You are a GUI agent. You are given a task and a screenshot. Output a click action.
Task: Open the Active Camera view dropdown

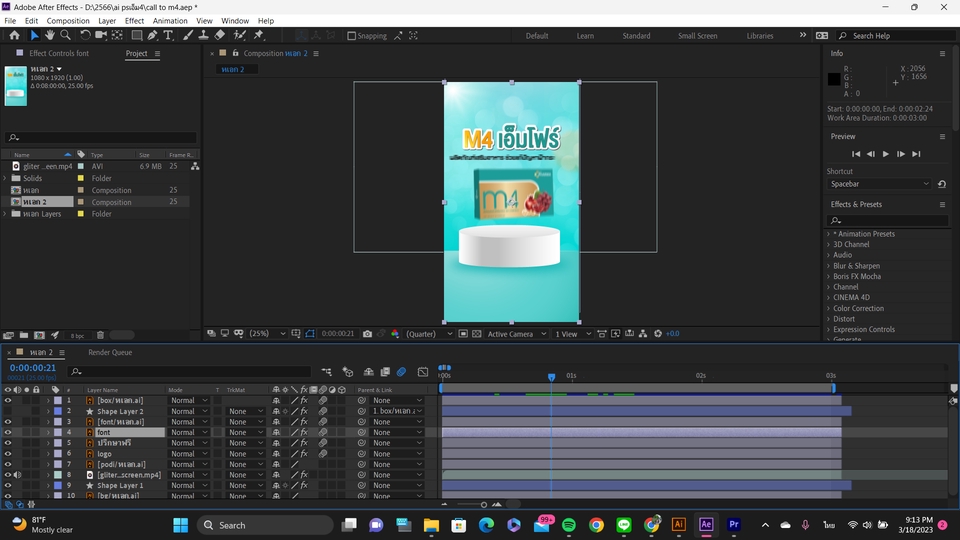pyautogui.click(x=516, y=334)
